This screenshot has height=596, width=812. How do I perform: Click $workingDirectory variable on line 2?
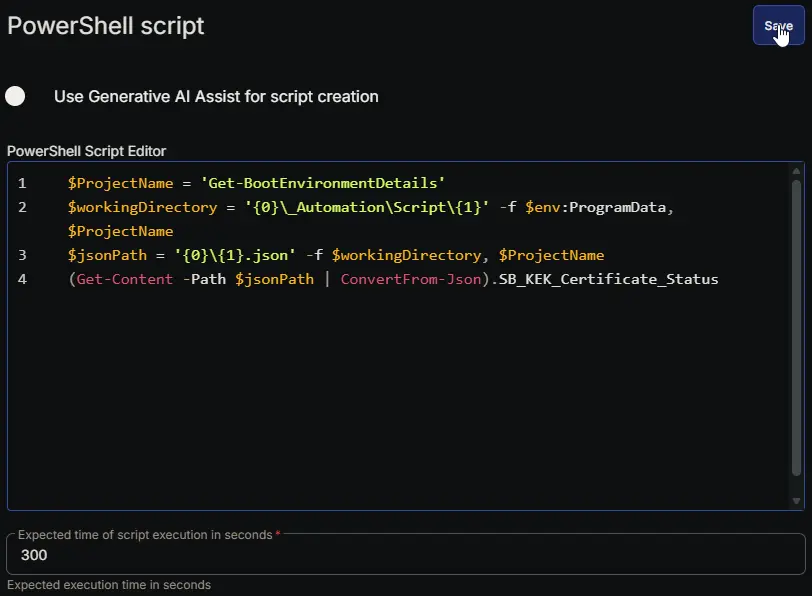142,207
